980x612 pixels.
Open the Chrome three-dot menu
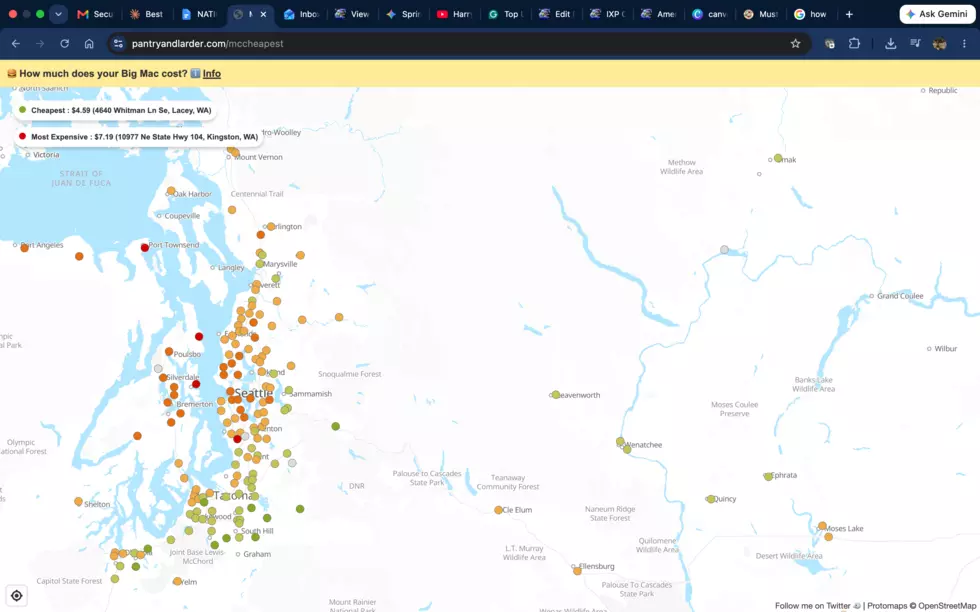(x=964, y=44)
